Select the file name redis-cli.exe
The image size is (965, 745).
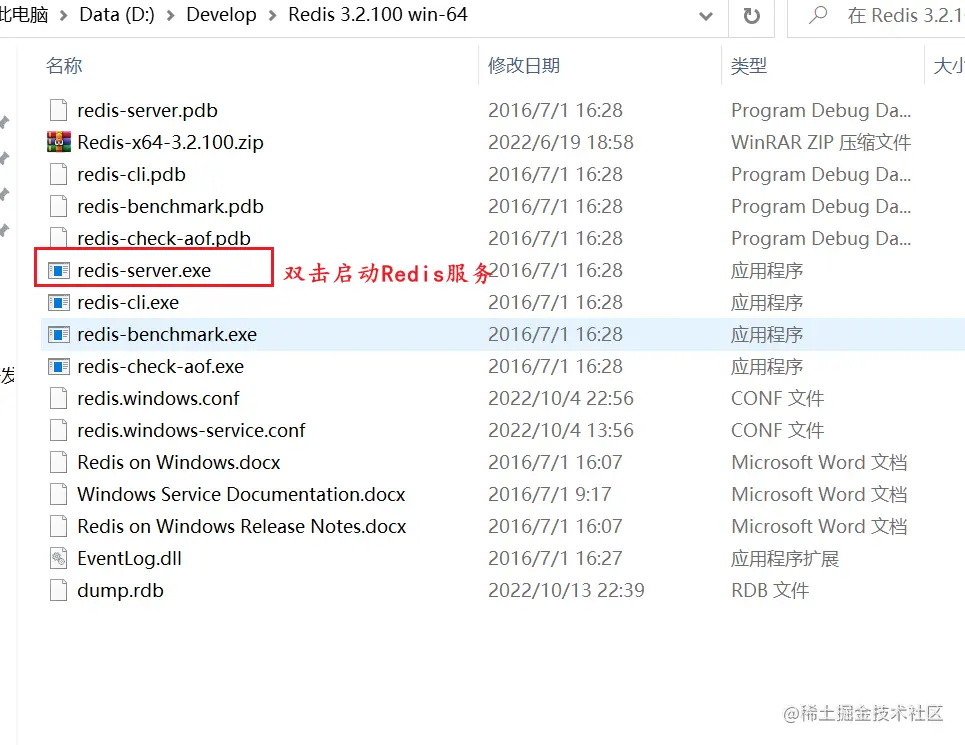(128, 303)
